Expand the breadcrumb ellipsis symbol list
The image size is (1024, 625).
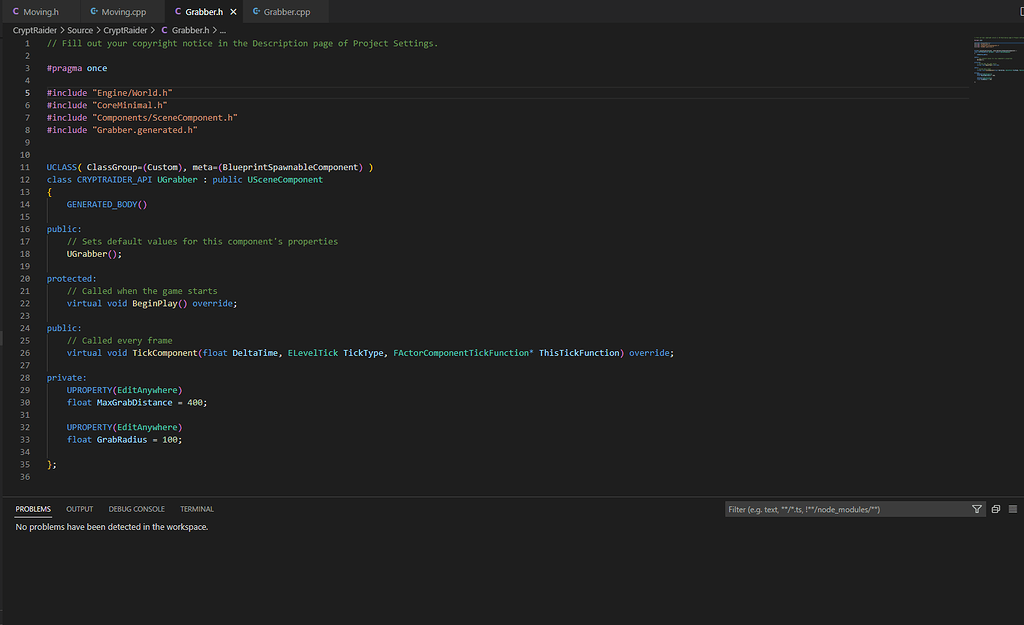[x=223, y=30]
